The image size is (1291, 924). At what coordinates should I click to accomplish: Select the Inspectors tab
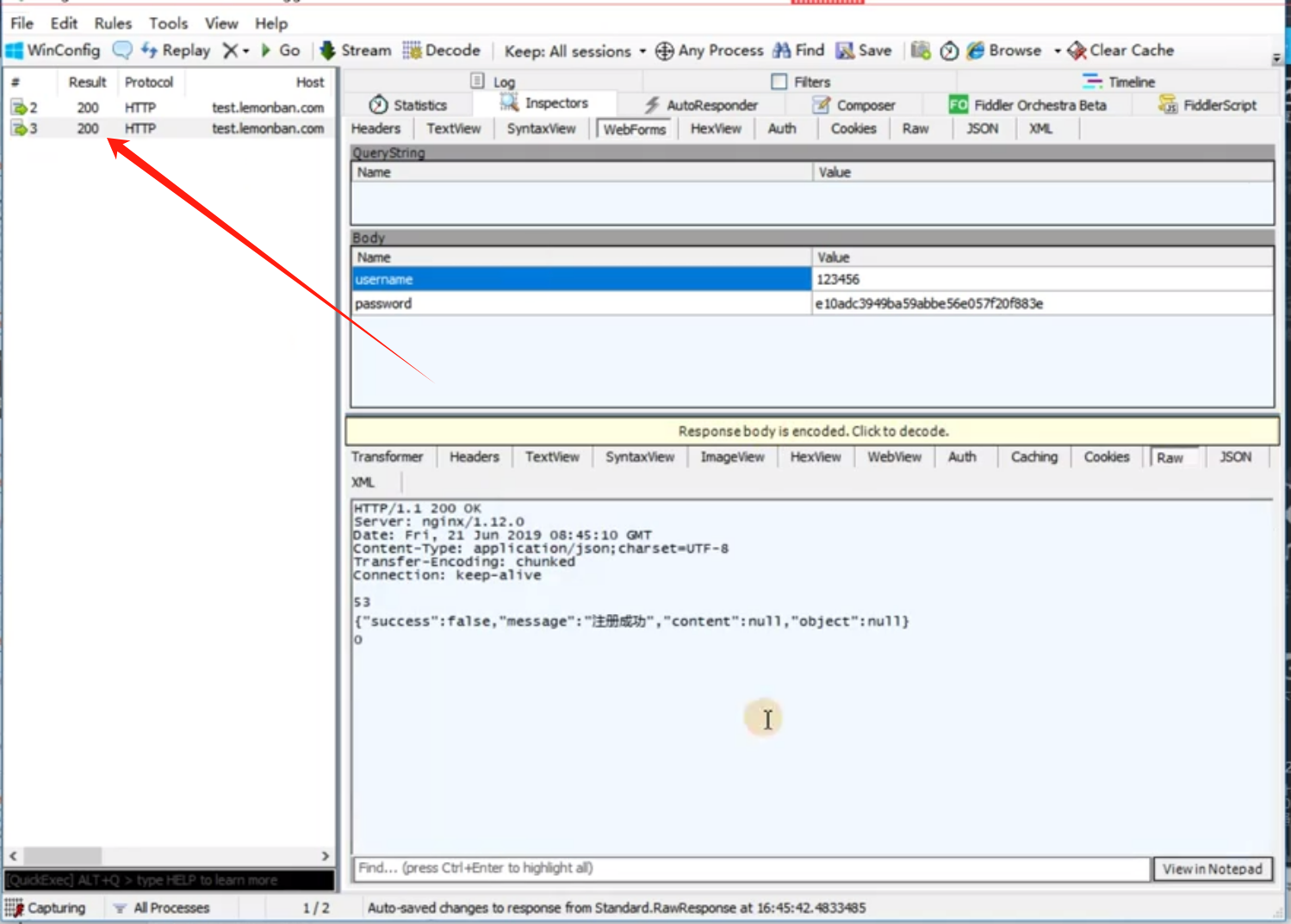(545, 103)
